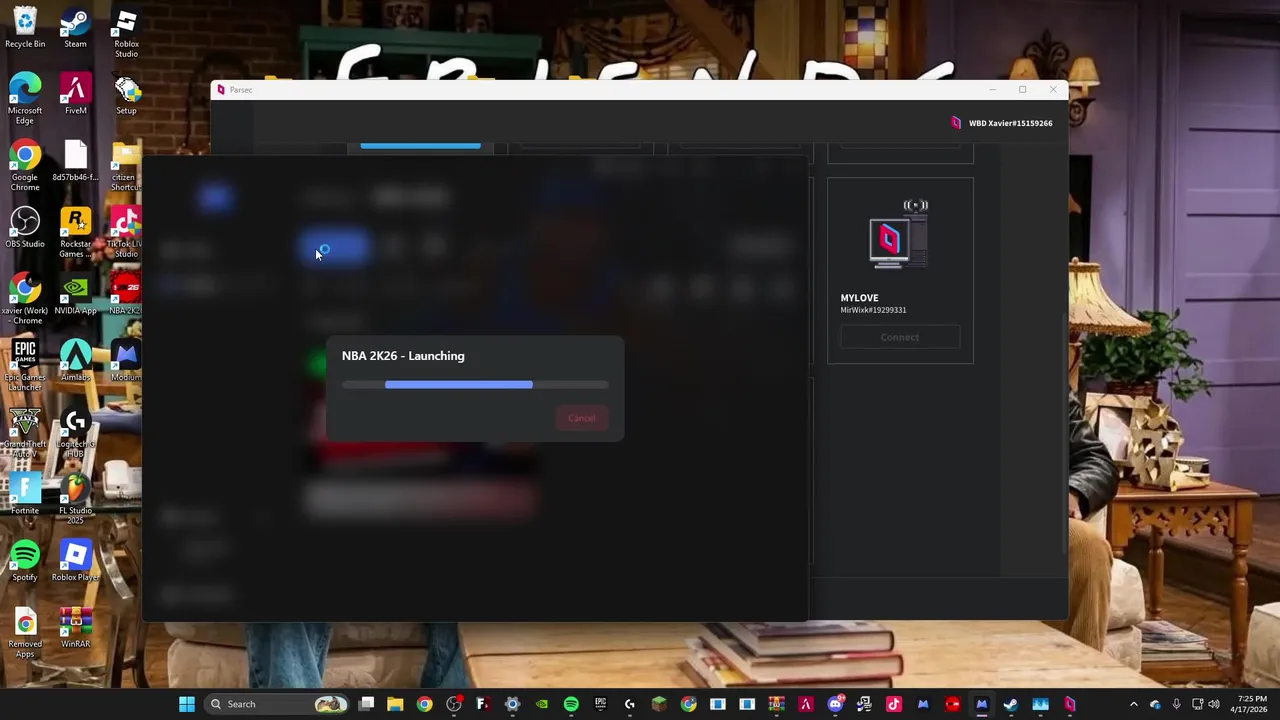Select the WinRAR desktop shortcut
The width and height of the screenshot is (1280, 720).
(75, 628)
